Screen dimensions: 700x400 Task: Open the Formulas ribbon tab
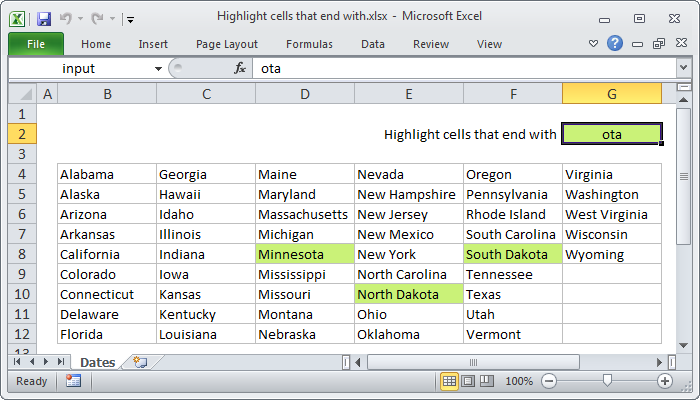[309, 44]
